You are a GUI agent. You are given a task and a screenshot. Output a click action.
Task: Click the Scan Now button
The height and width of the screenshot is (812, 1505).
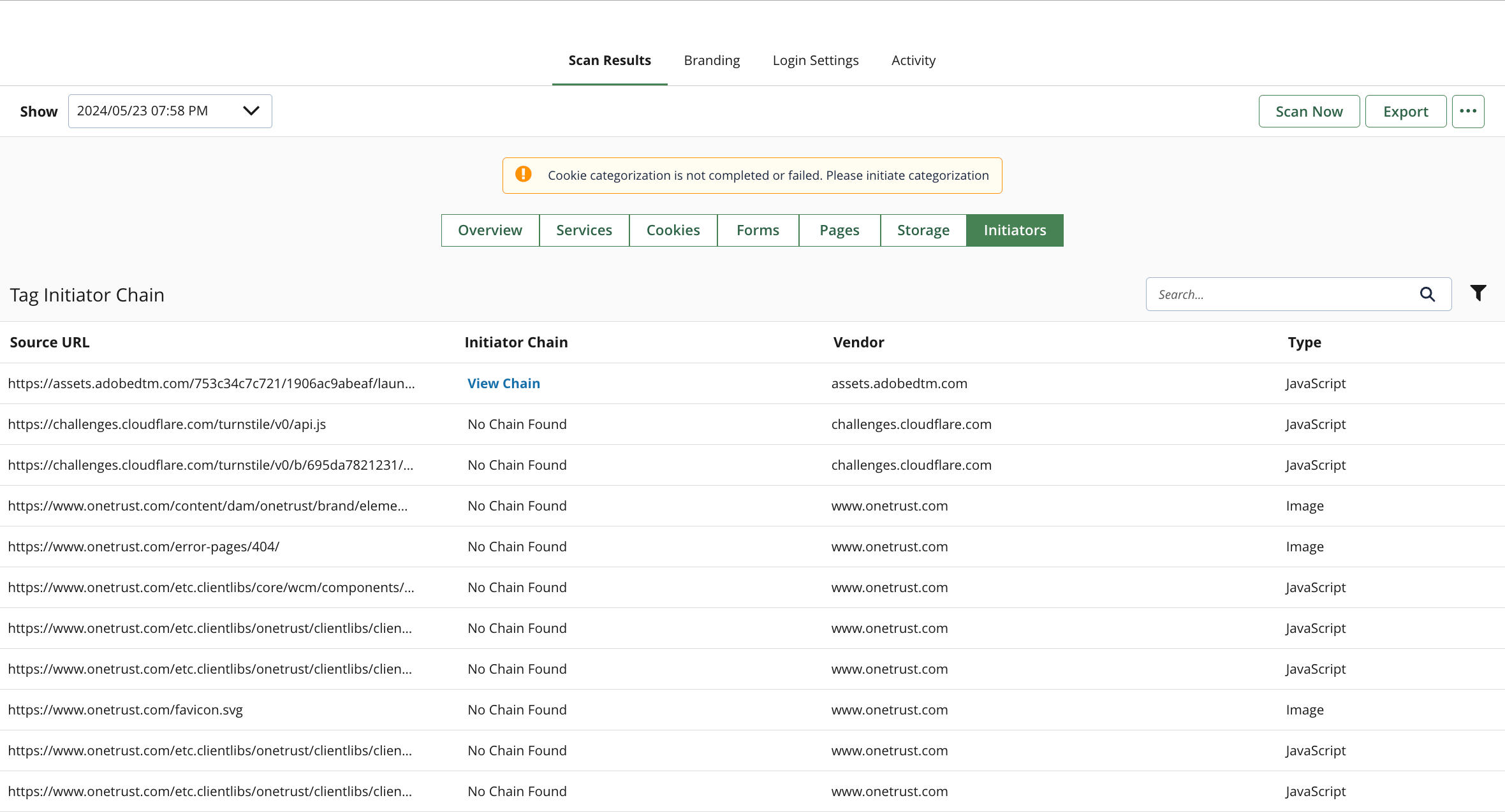1308,111
